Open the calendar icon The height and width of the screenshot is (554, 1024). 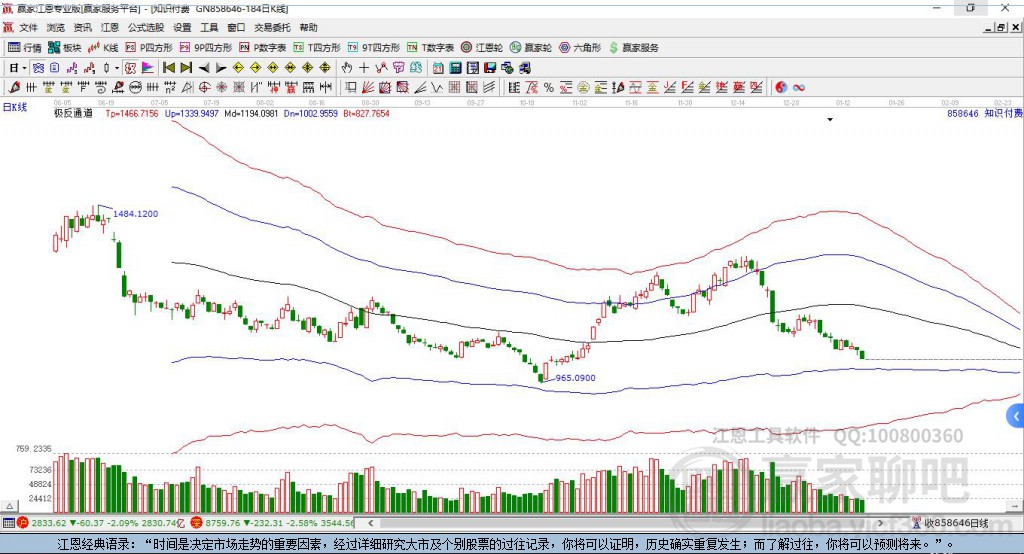click(438, 68)
